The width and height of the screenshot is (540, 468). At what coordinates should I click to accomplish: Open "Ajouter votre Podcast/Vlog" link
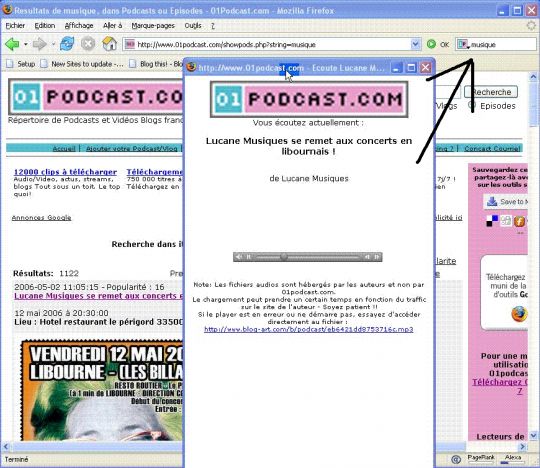point(132,148)
